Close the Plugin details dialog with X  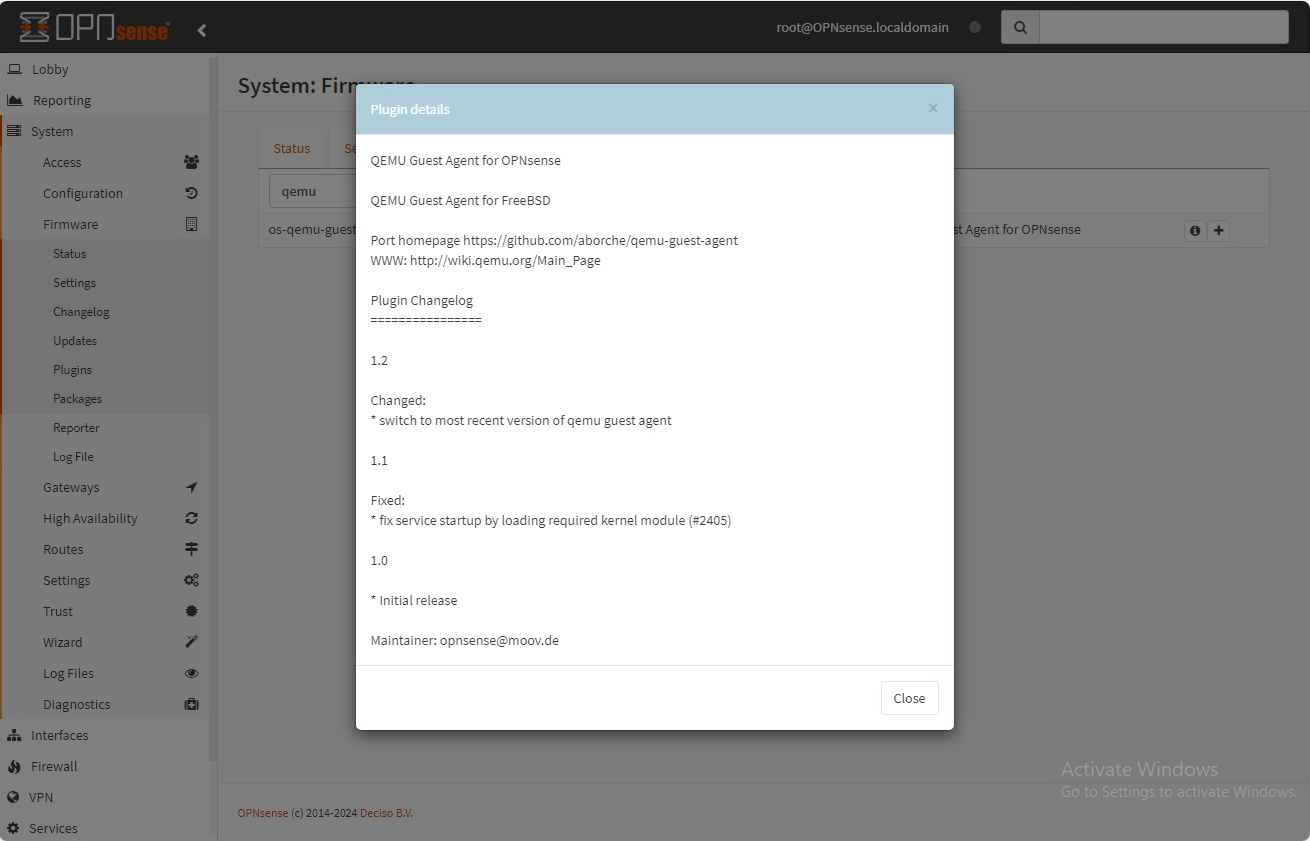[933, 108]
